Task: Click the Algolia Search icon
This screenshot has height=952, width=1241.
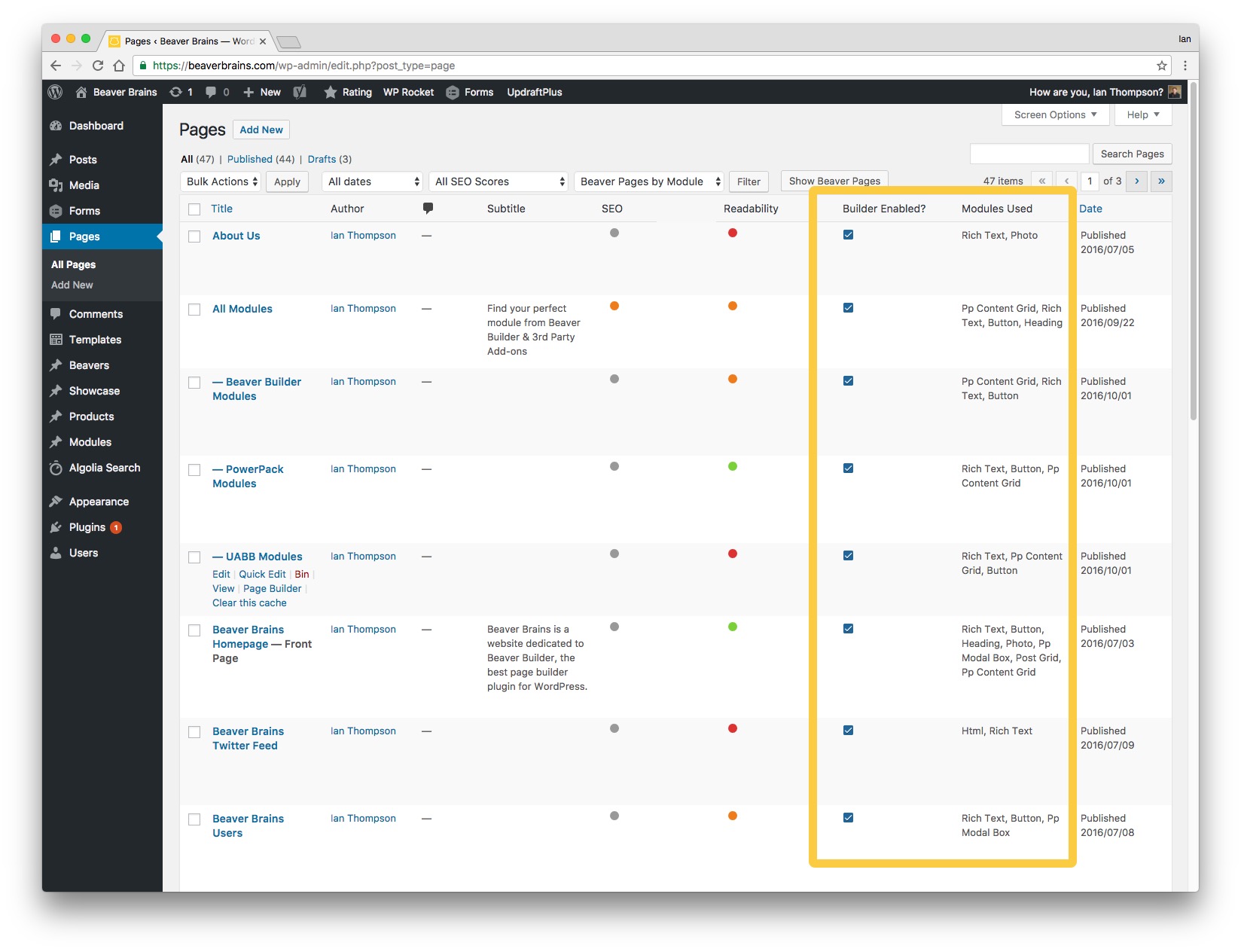Action: pos(56,468)
